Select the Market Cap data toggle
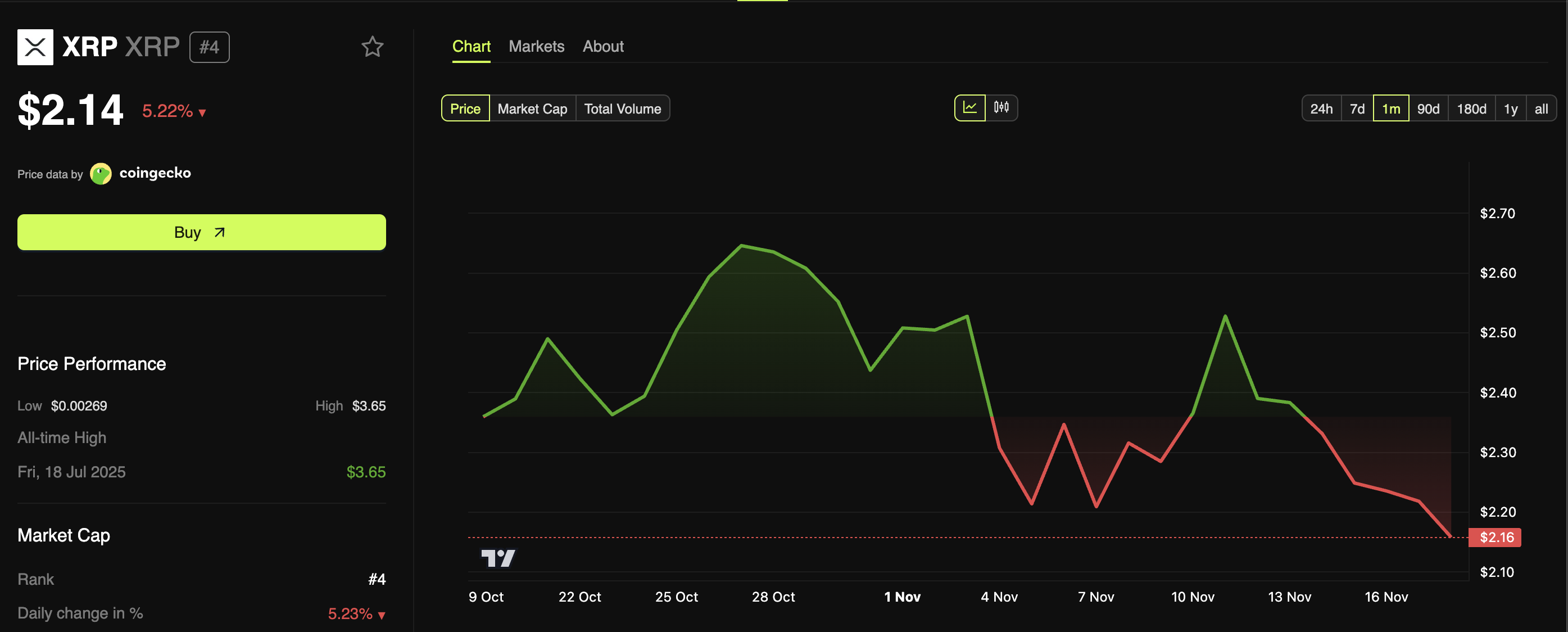This screenshot has width=1568, height=632. click(532, 109)
